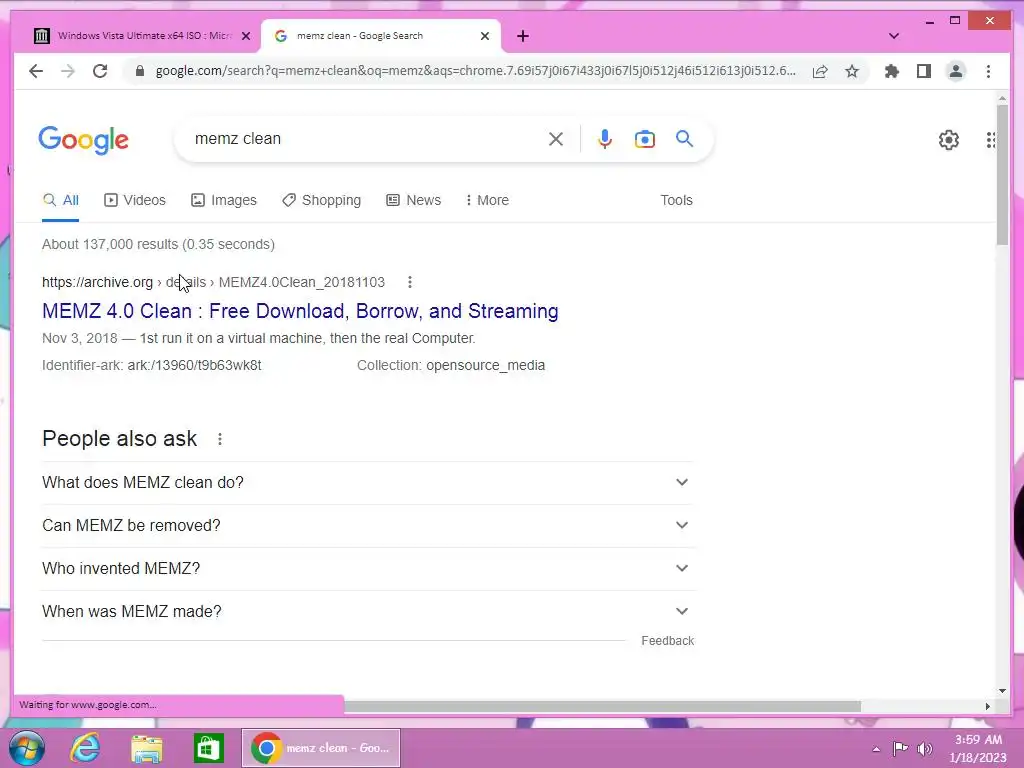This screenshot has height=768, width=1024.
Task: Click the scroll-right arrow at the bottom
Action: (x=987, y=707)
